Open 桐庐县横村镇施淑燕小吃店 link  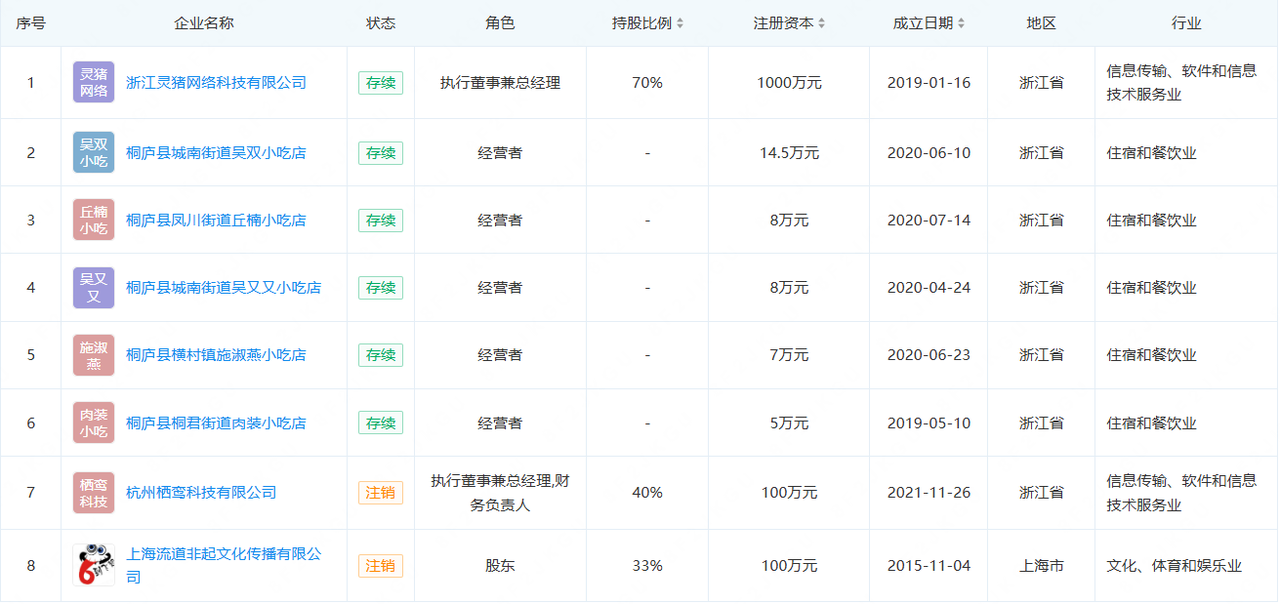click(x=216, y=355)
